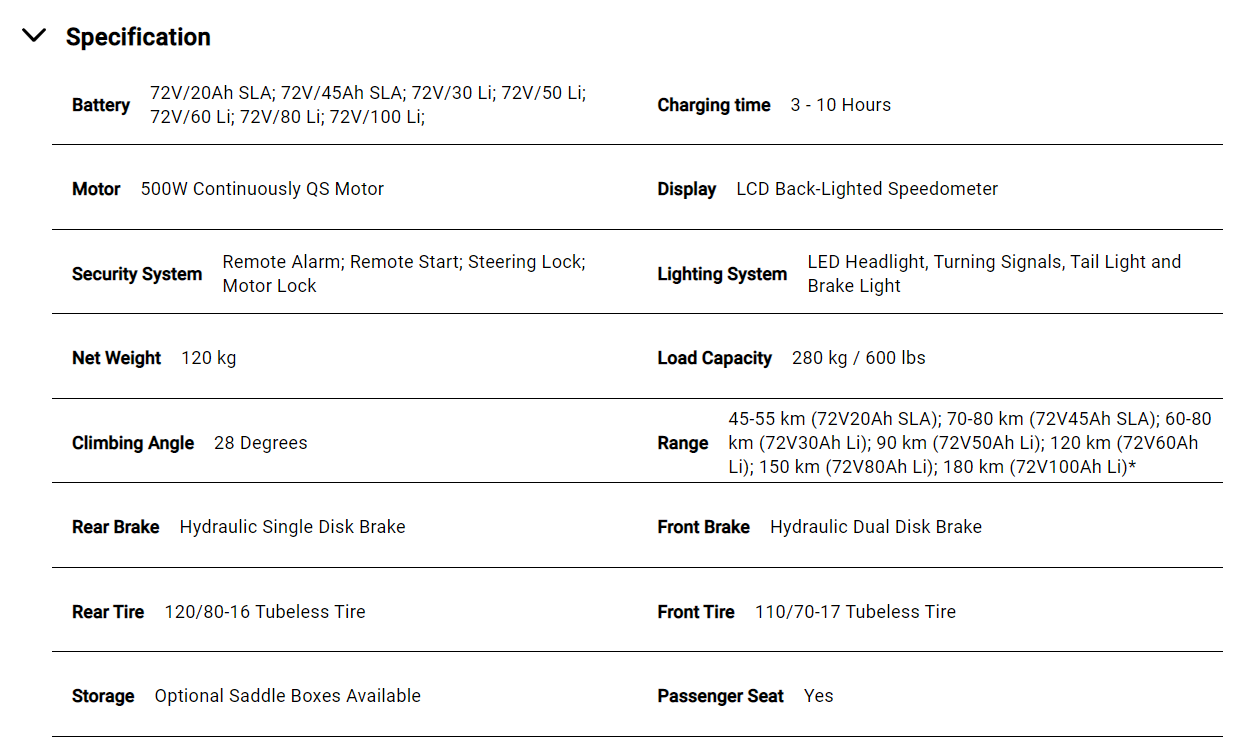
Task: Click the Rear Brake label
Action: pyautogui.click(x=115, y=527)
